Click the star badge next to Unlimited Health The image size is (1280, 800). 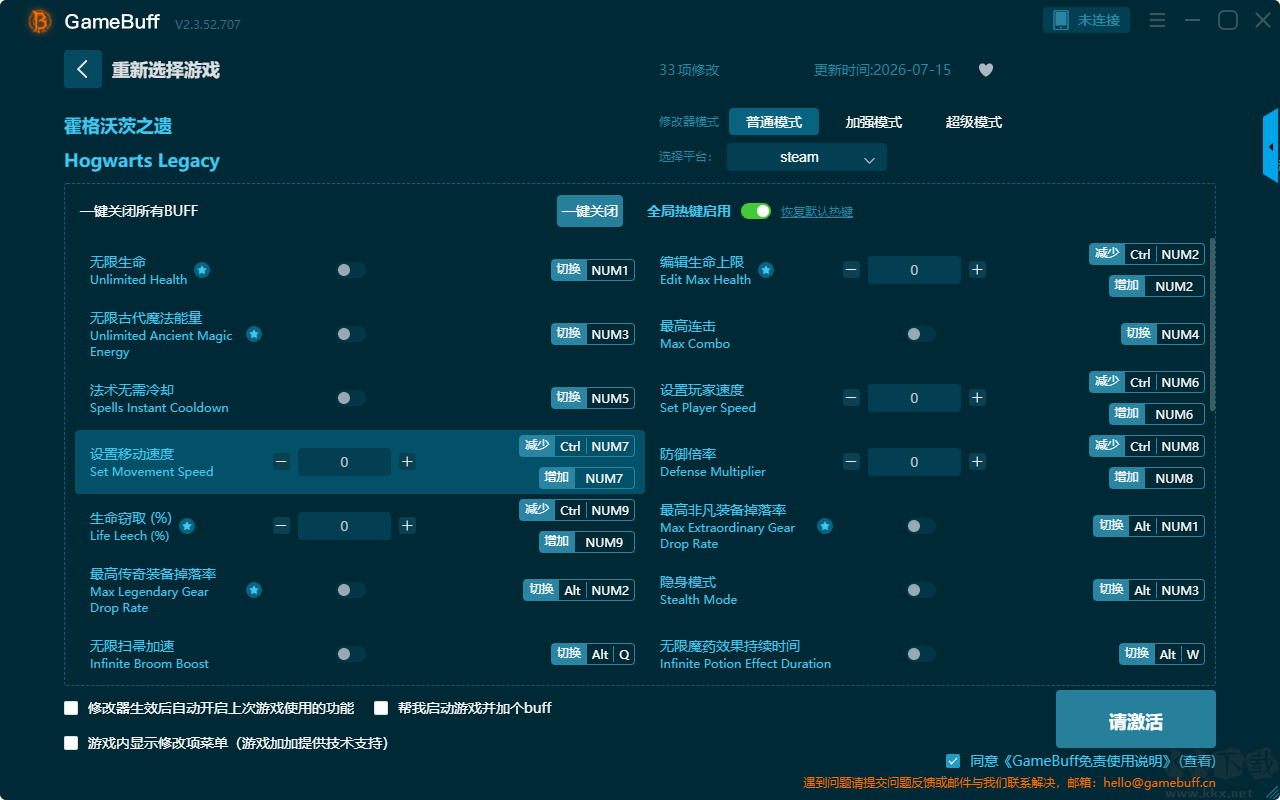(202, 270)
